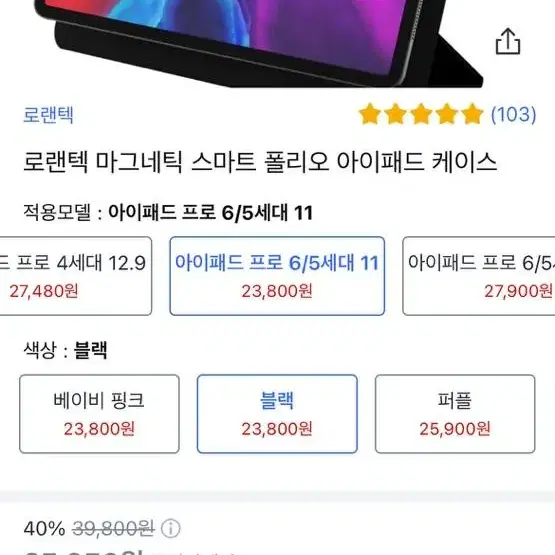The width and height of the screenshot is (555, 555).
Task: Tap the share icon beside the product photo
Action: 508,41
